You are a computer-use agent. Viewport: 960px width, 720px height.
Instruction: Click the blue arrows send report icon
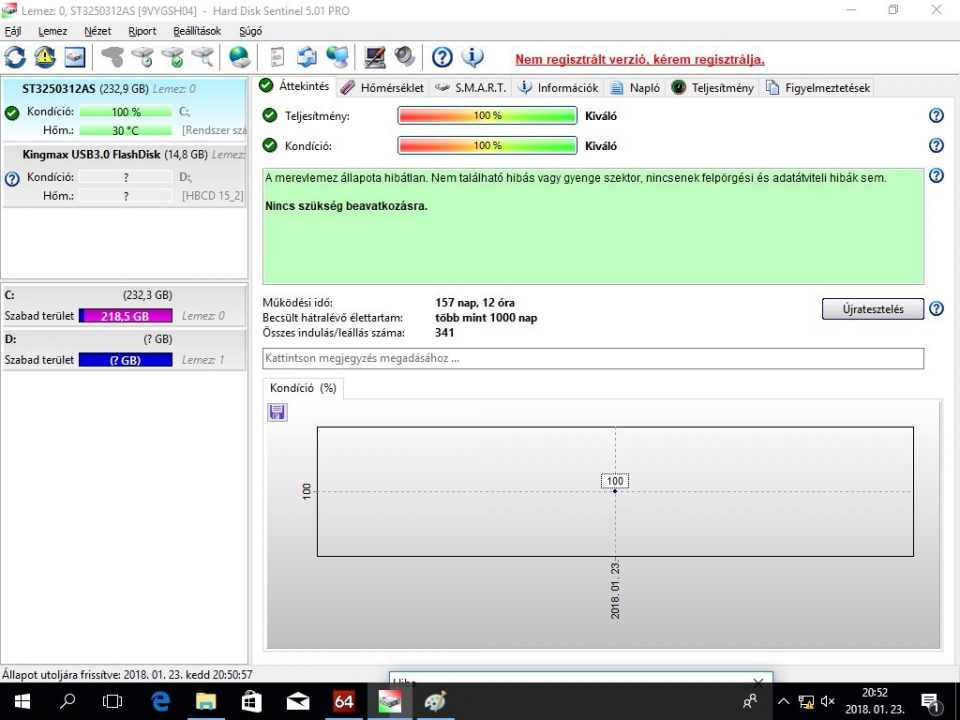click(x=307, y=58)
